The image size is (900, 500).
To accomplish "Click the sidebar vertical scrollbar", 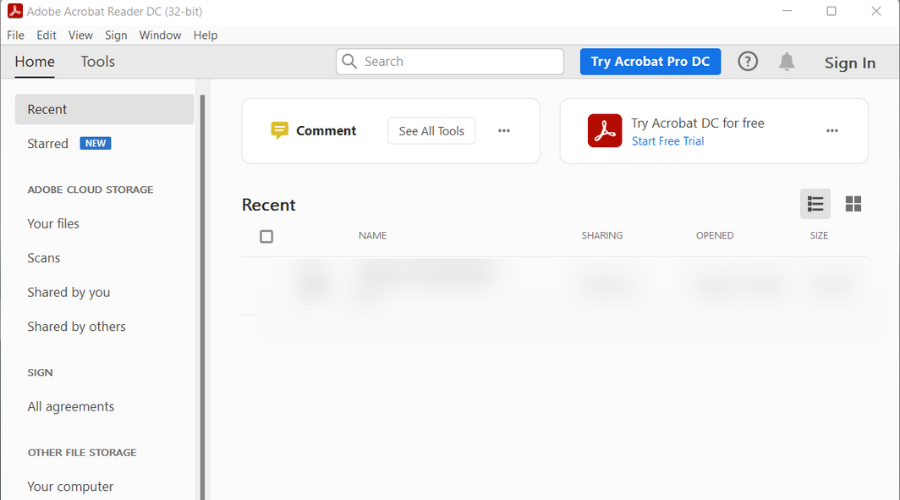I will 202,296.
